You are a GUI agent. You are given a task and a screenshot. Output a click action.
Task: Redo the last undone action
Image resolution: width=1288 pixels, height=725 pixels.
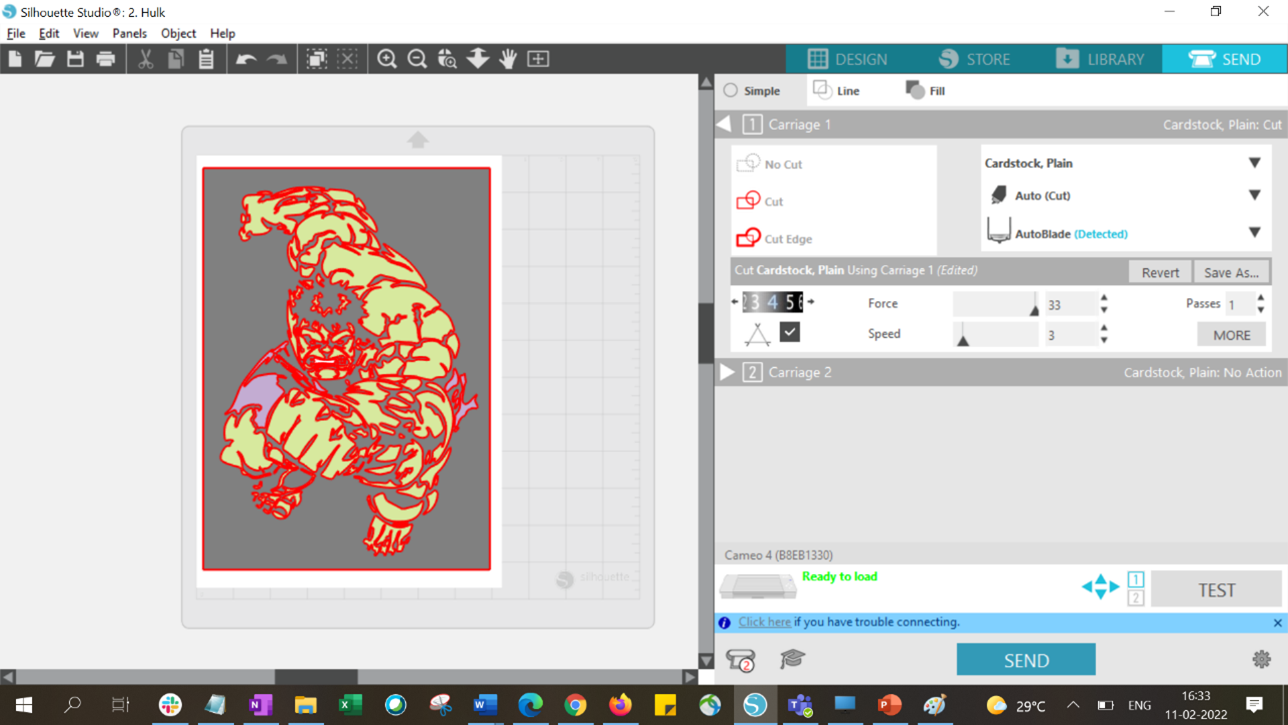click(x=277, y=60)
